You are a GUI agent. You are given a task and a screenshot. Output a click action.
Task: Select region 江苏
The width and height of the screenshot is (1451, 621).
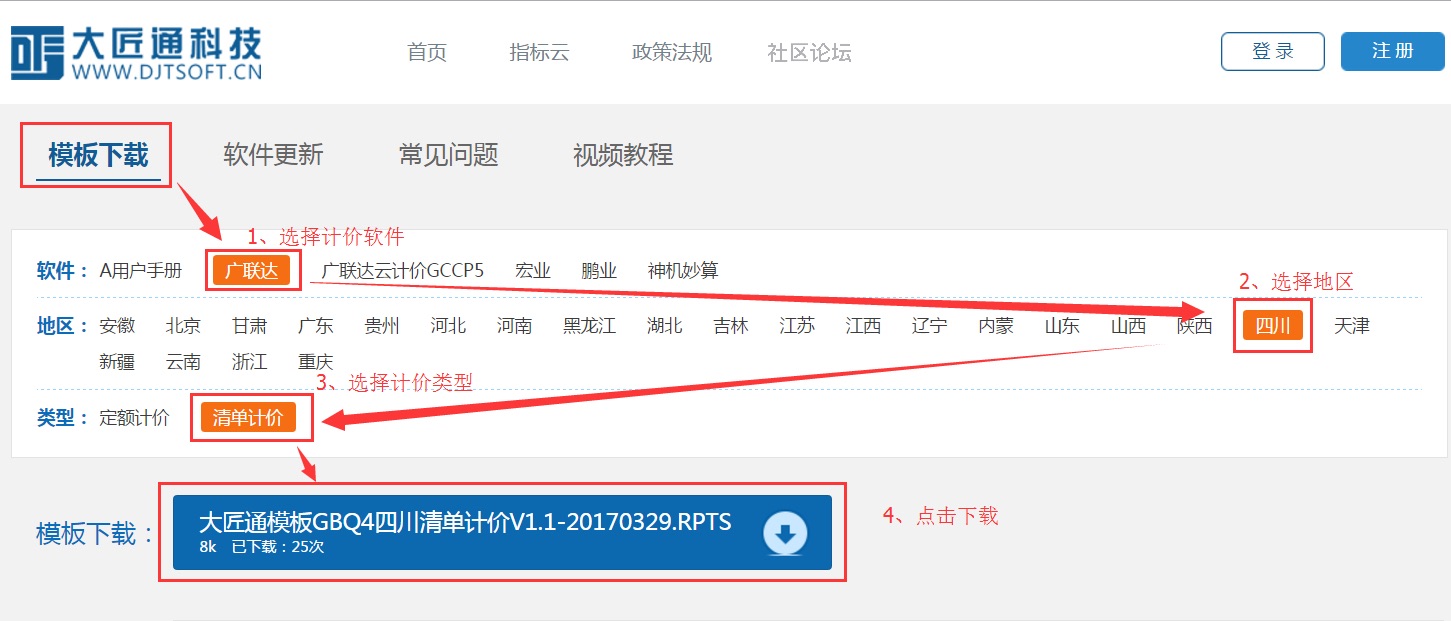click(x=797, y=325)
